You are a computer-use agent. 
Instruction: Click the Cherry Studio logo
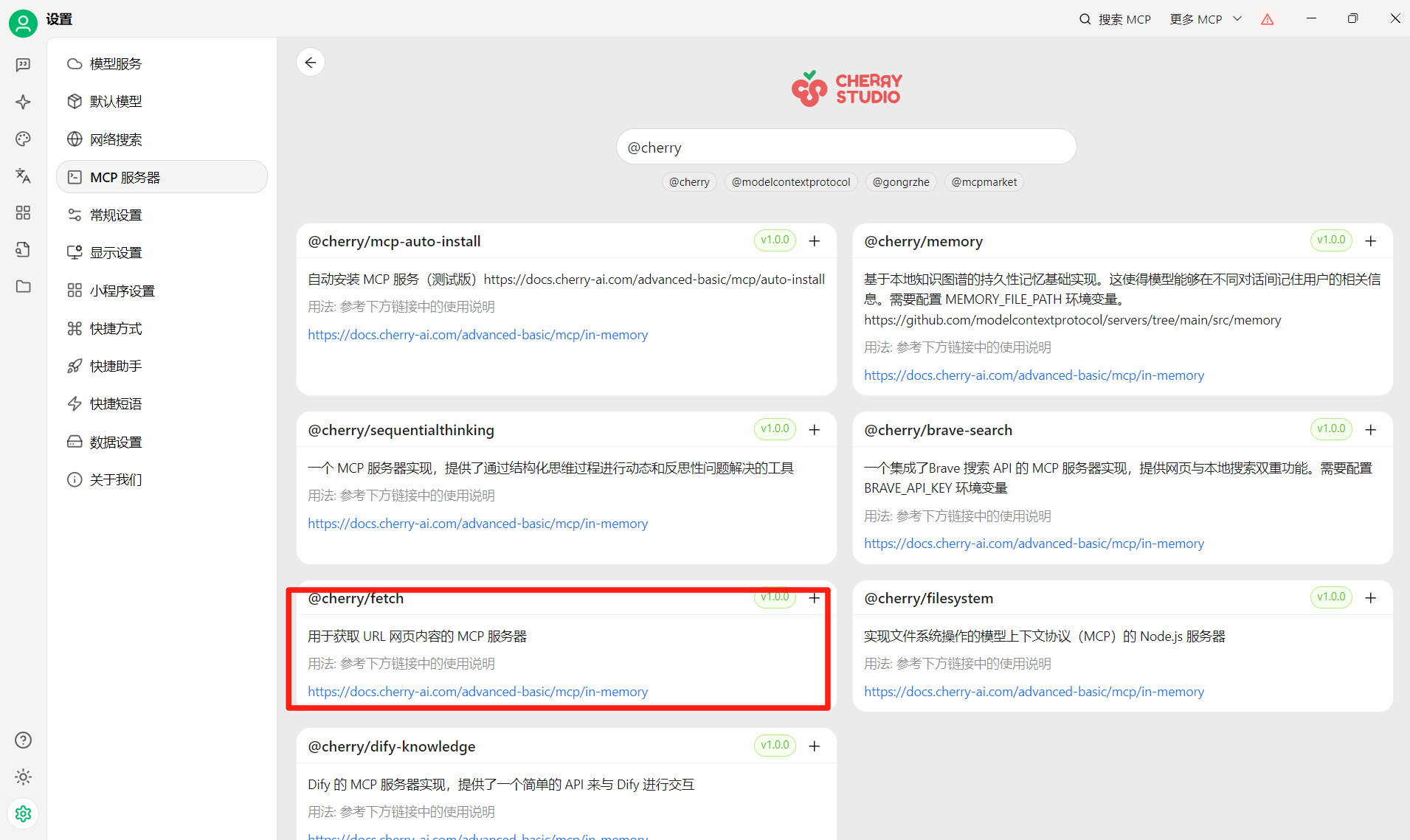pos(846,88)
